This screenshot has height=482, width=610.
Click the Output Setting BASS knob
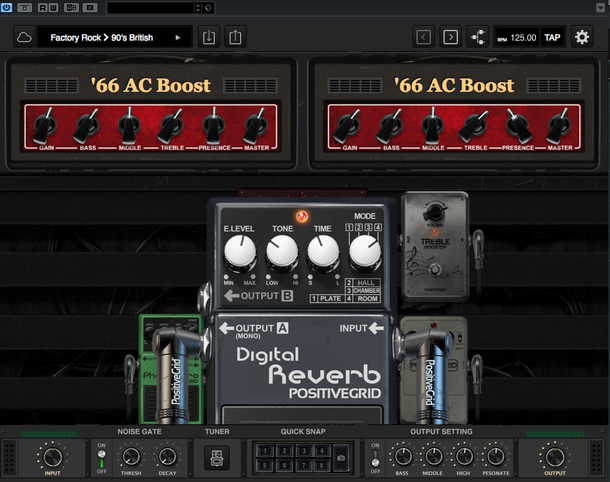click(x=403, y=456)
